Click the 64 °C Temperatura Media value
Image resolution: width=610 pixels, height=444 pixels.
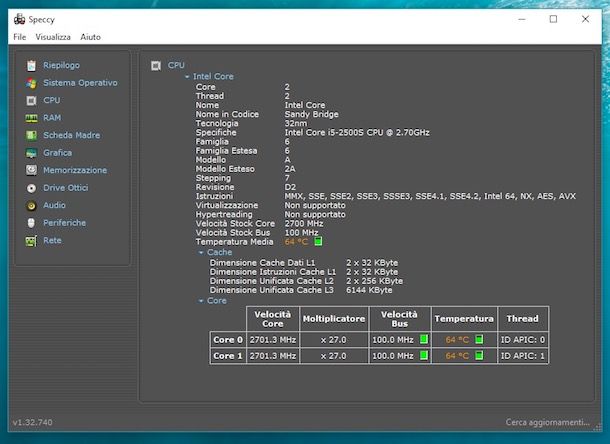[296, 242]
